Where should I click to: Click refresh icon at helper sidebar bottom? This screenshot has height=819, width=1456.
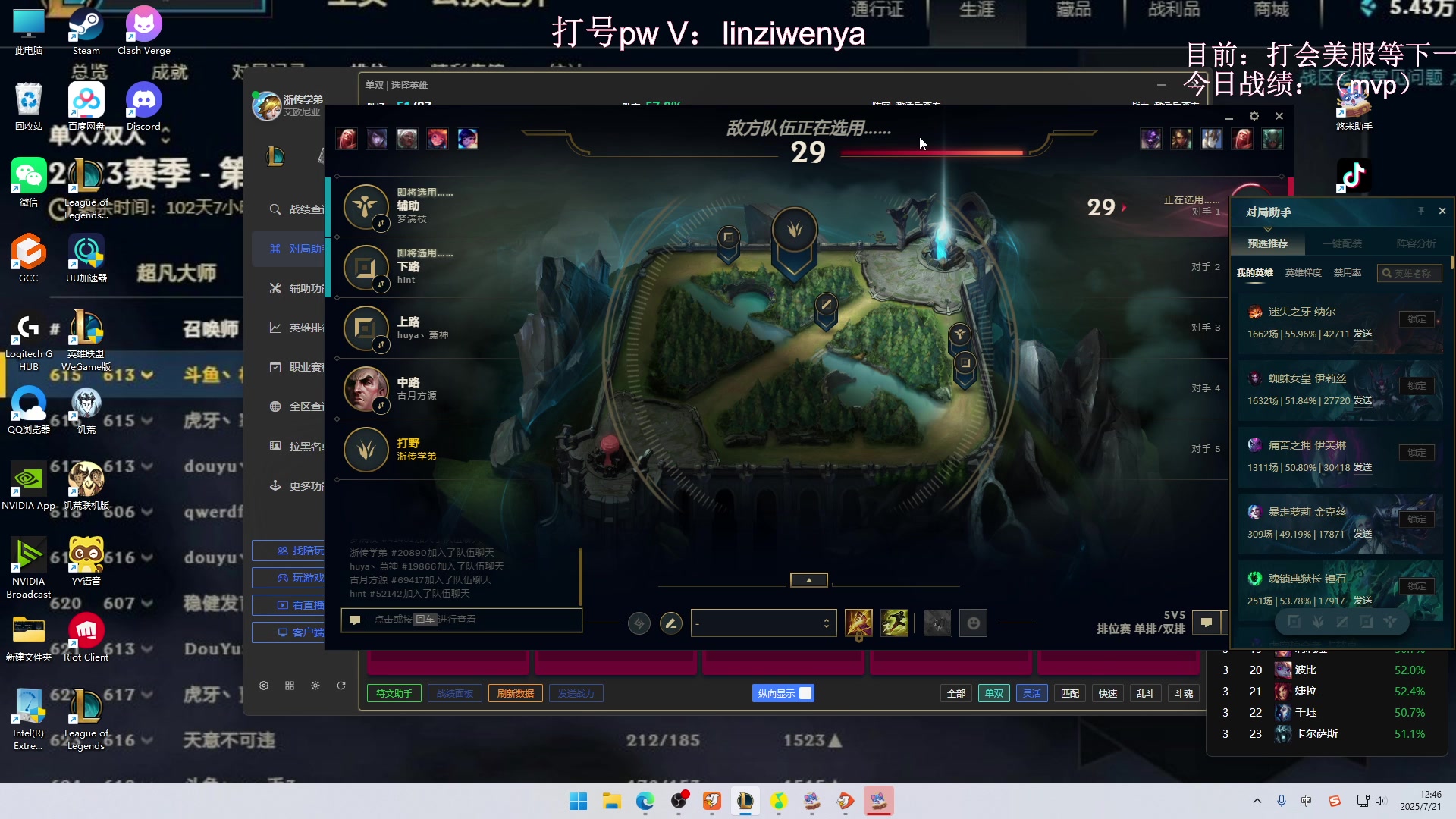[341, 686]
